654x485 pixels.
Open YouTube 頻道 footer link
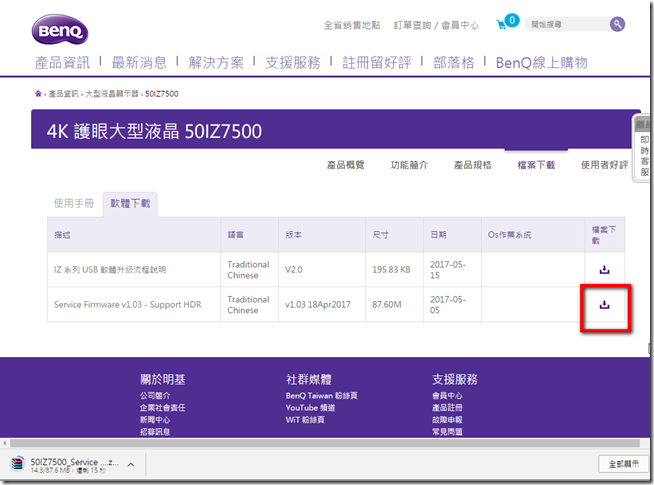click(x=310, y=407)
